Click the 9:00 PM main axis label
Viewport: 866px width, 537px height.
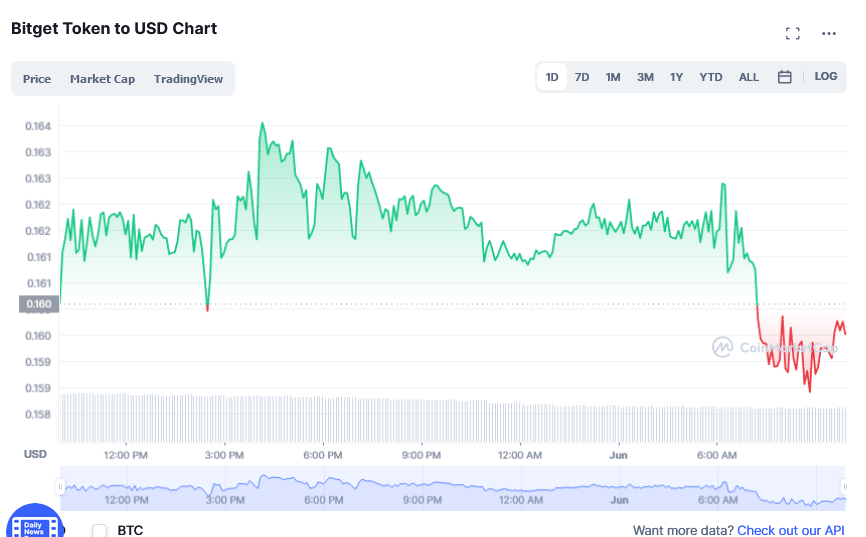[421, 455]
